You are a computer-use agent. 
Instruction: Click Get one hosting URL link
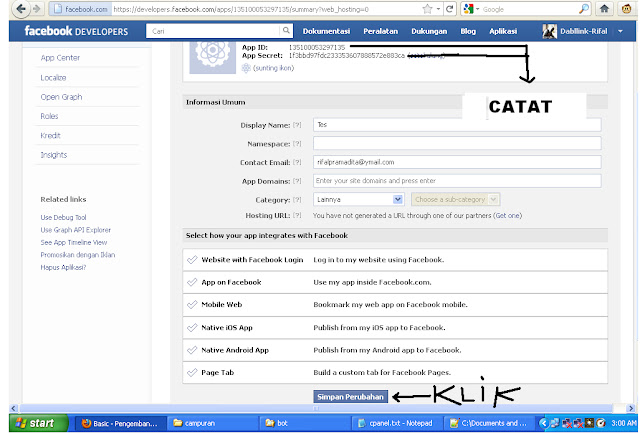coord(508,215)
